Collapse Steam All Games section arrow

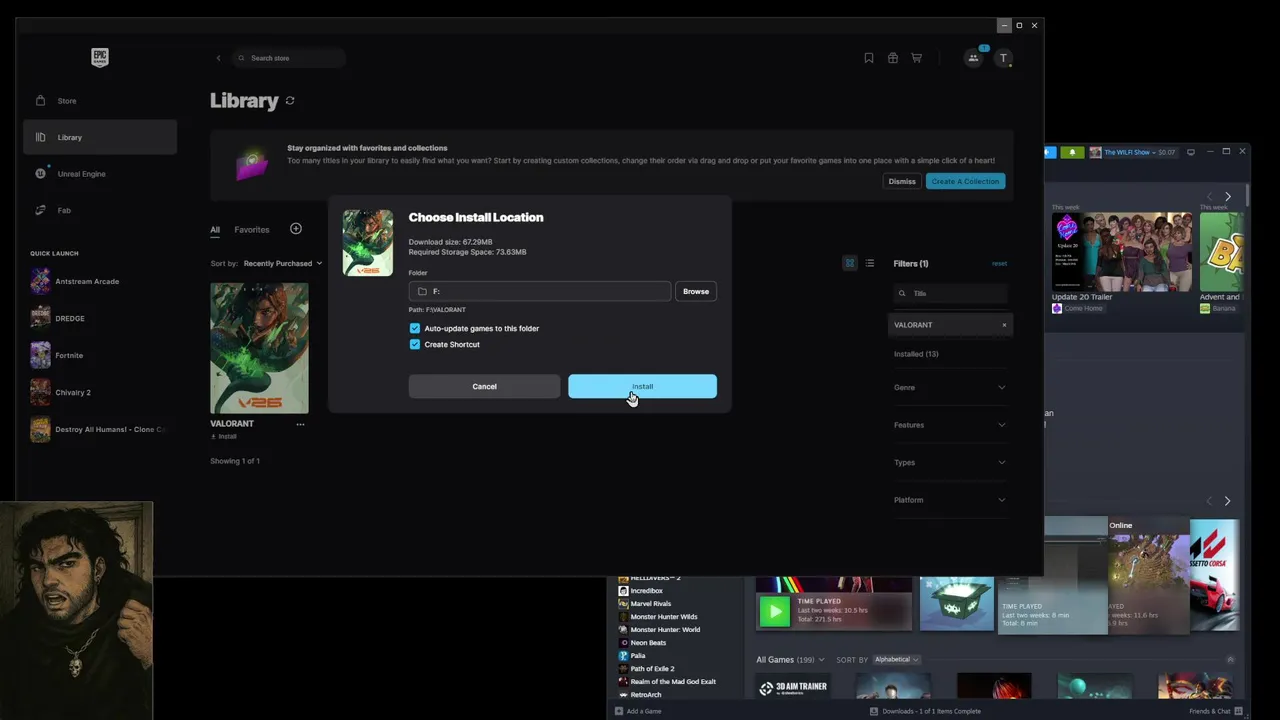pyautogui.click(x=1230, y=660)
